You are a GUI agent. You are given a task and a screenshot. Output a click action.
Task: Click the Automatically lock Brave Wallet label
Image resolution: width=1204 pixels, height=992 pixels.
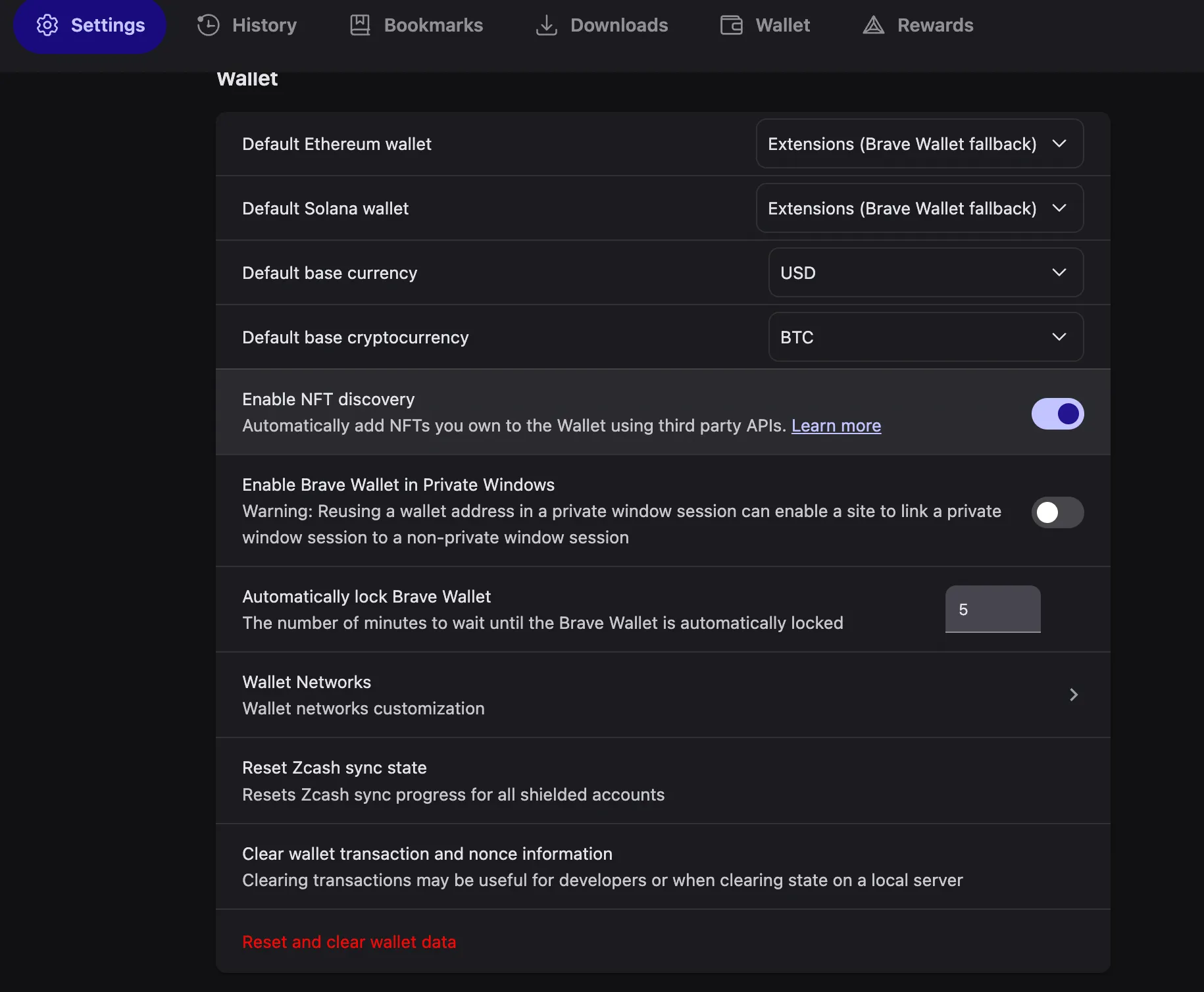click(x=366, y=597)
